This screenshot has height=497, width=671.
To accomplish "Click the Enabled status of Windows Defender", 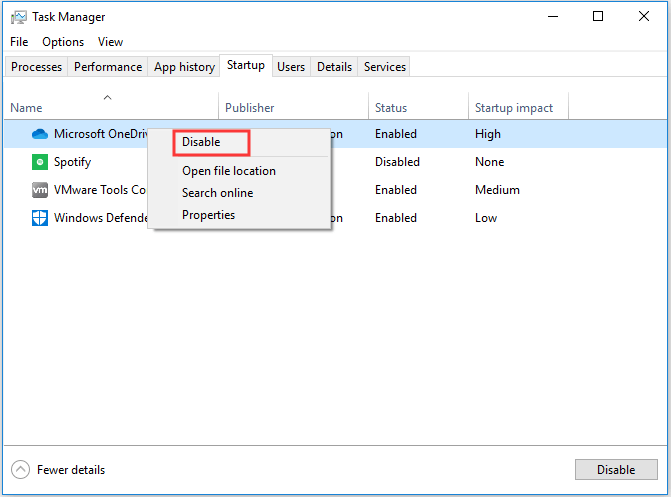I will (396, 218).
